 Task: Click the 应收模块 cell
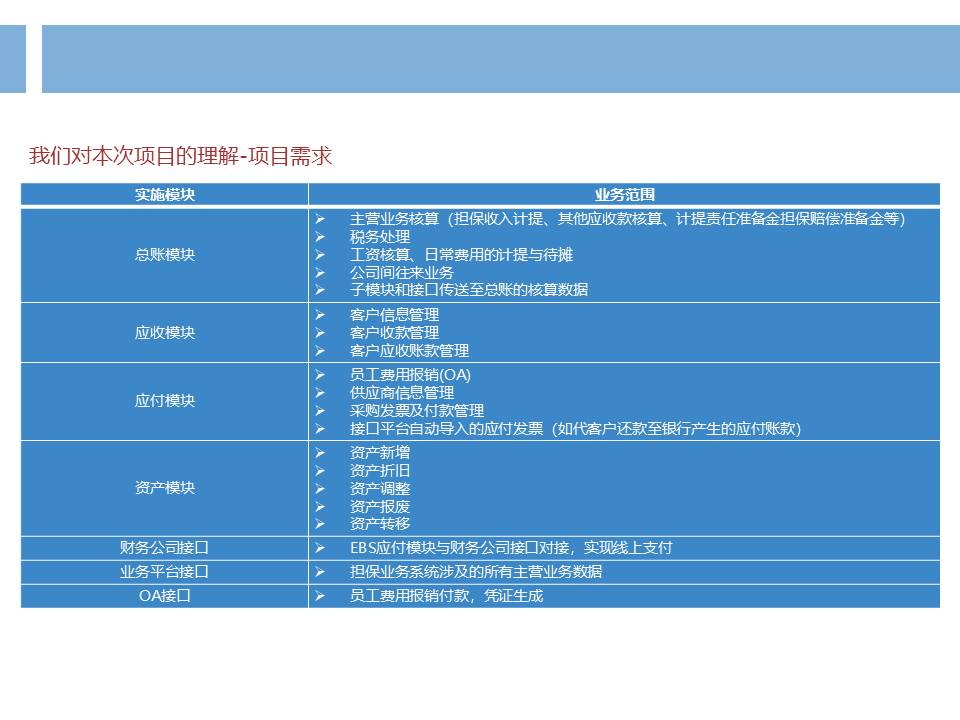[165, 332]
